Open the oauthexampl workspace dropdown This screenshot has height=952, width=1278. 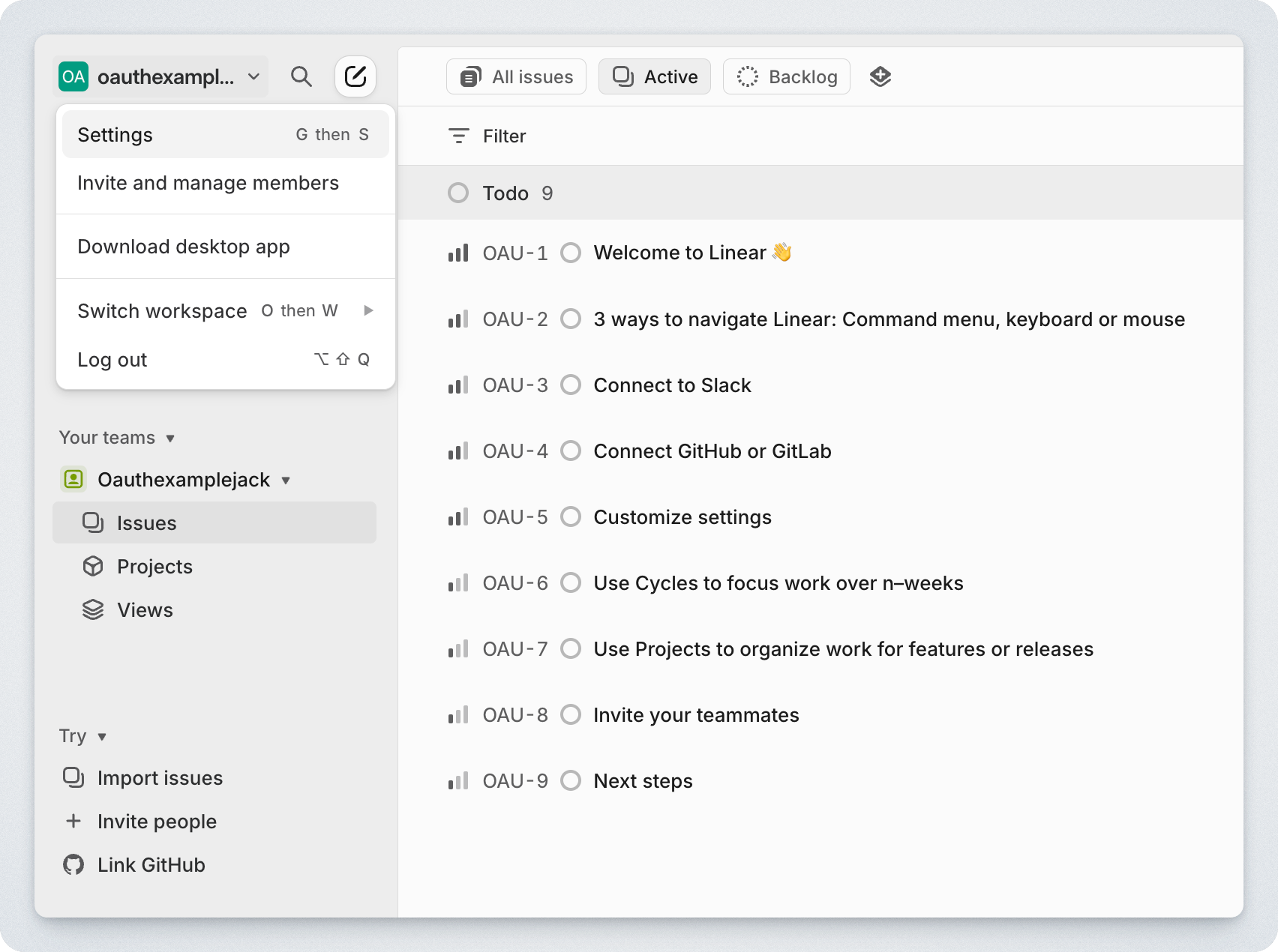point(160,76)
